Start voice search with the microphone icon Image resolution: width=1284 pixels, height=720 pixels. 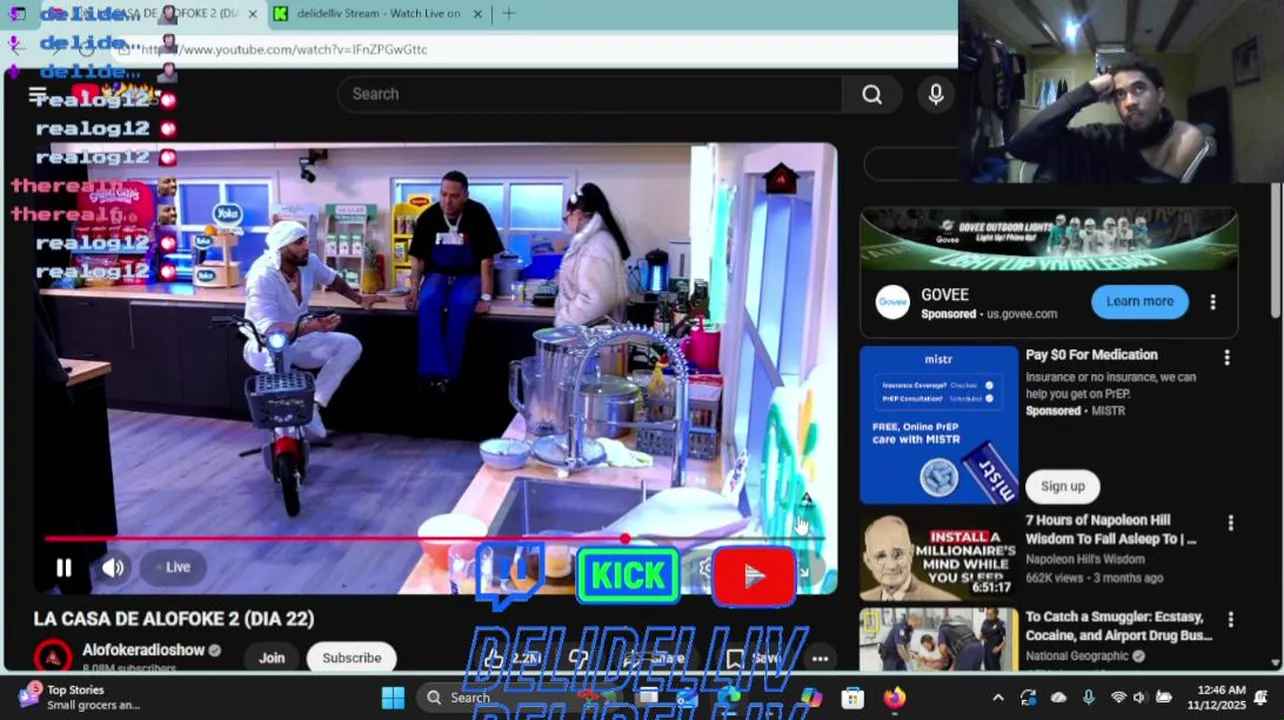(x=936, y=94)
